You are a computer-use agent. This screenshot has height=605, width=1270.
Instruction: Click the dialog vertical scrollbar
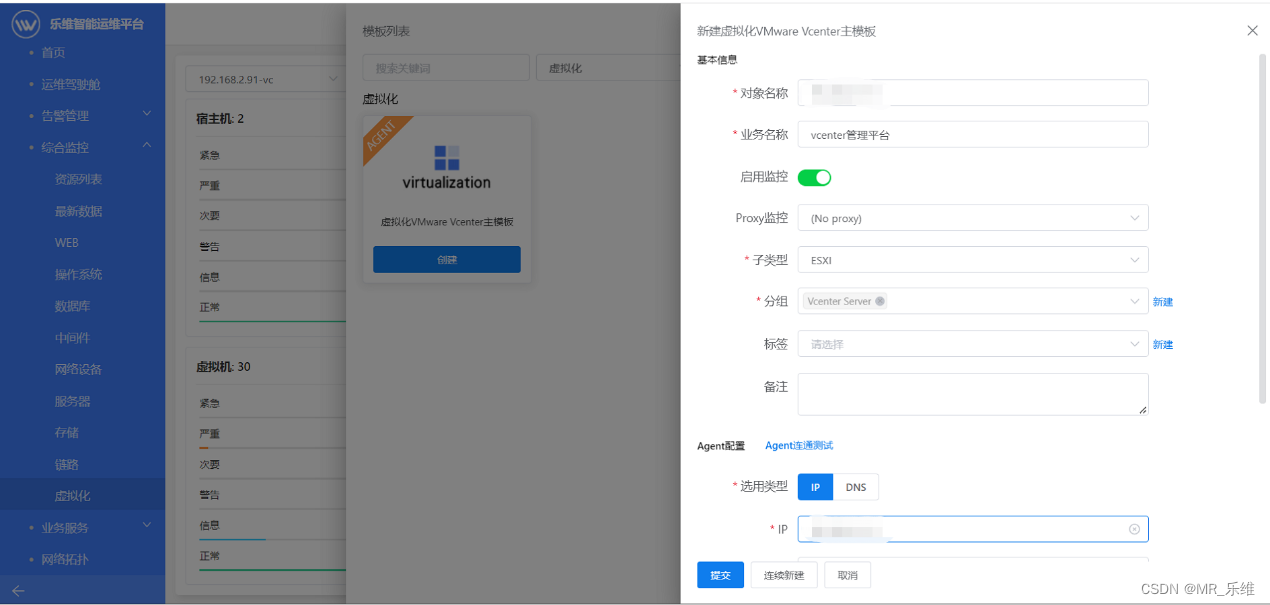click(1262, 228)
